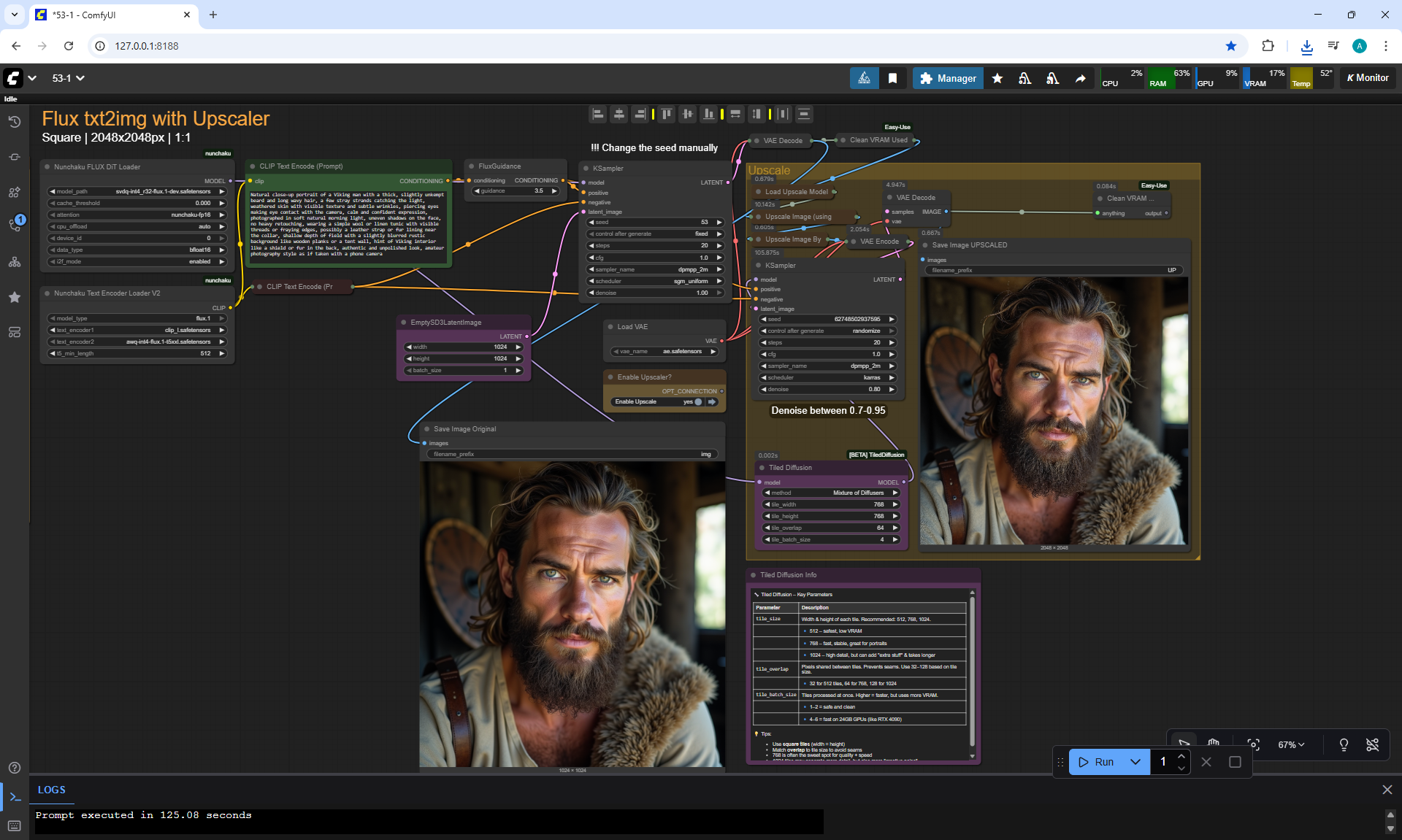Click the Tiled Diffusion Info scrollbar
The width and height of the screenshot is (1402, 840).
tap(972, 671)
